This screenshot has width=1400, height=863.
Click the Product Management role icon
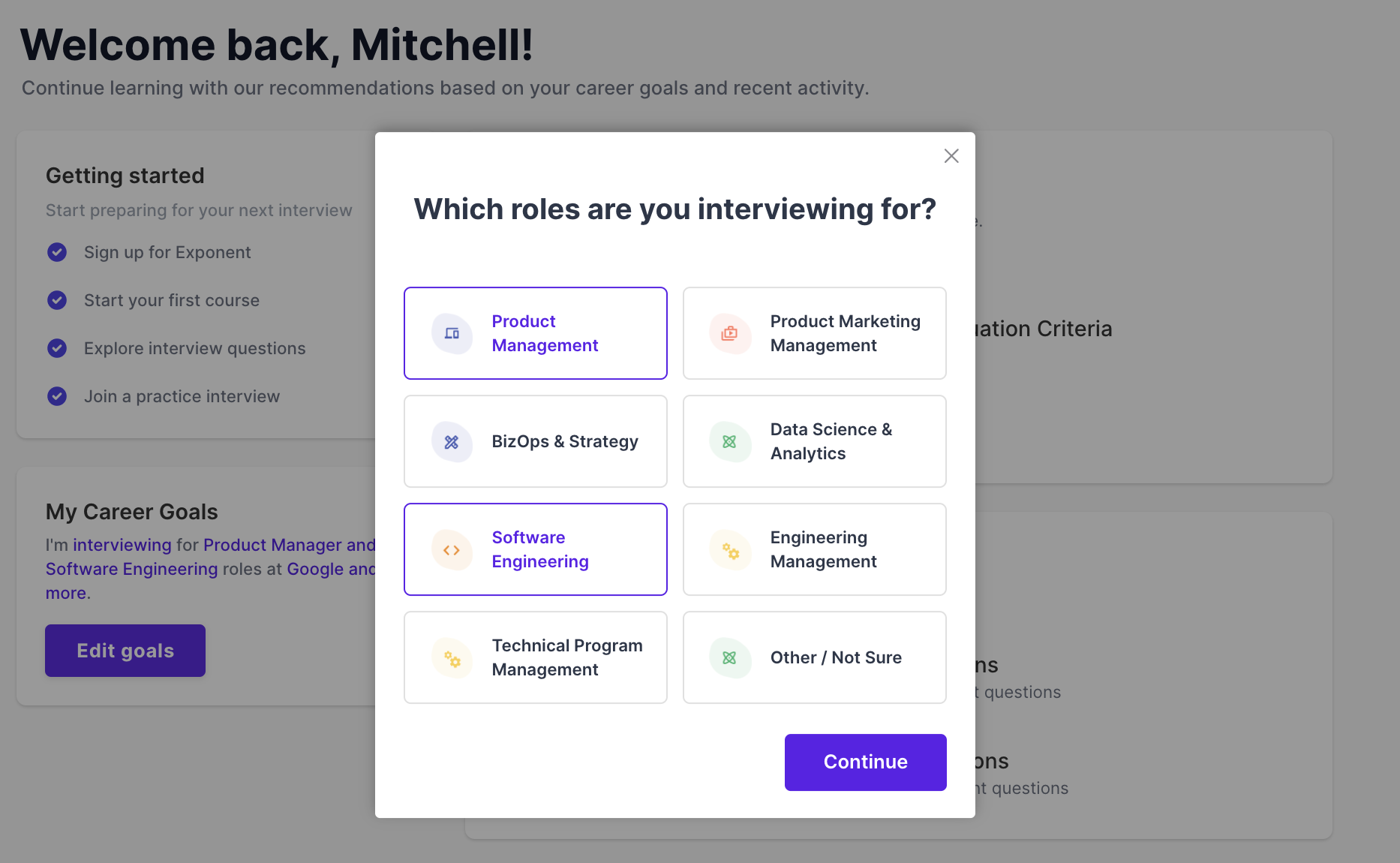pos(452,333)
